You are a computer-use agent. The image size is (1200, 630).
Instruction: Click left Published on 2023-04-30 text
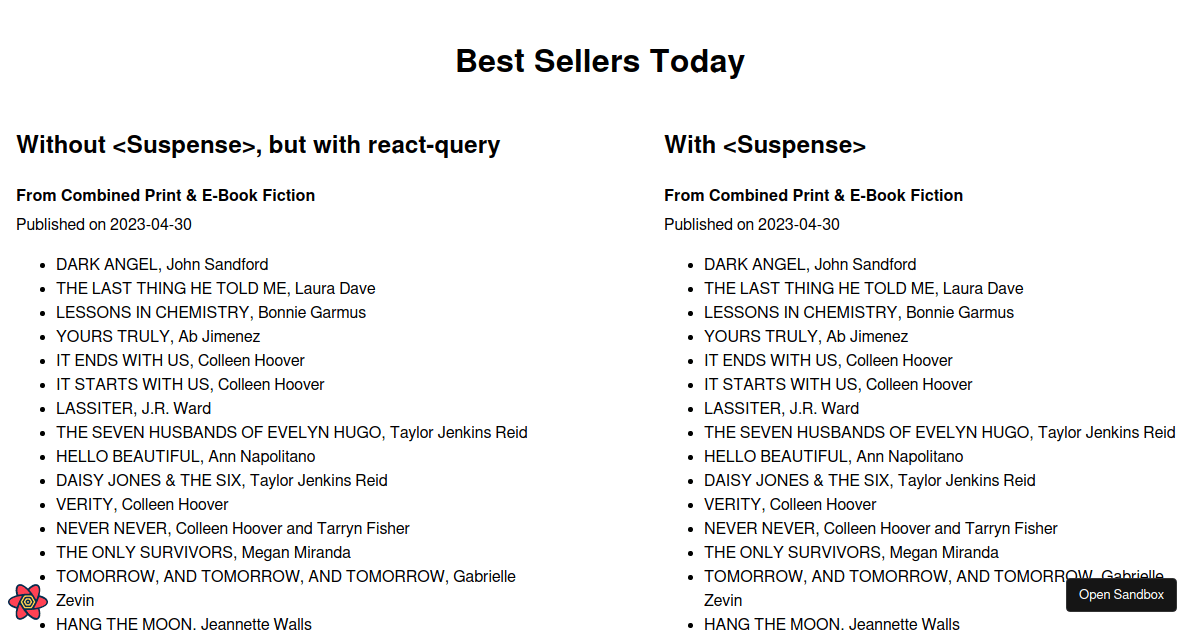[104, 224]
